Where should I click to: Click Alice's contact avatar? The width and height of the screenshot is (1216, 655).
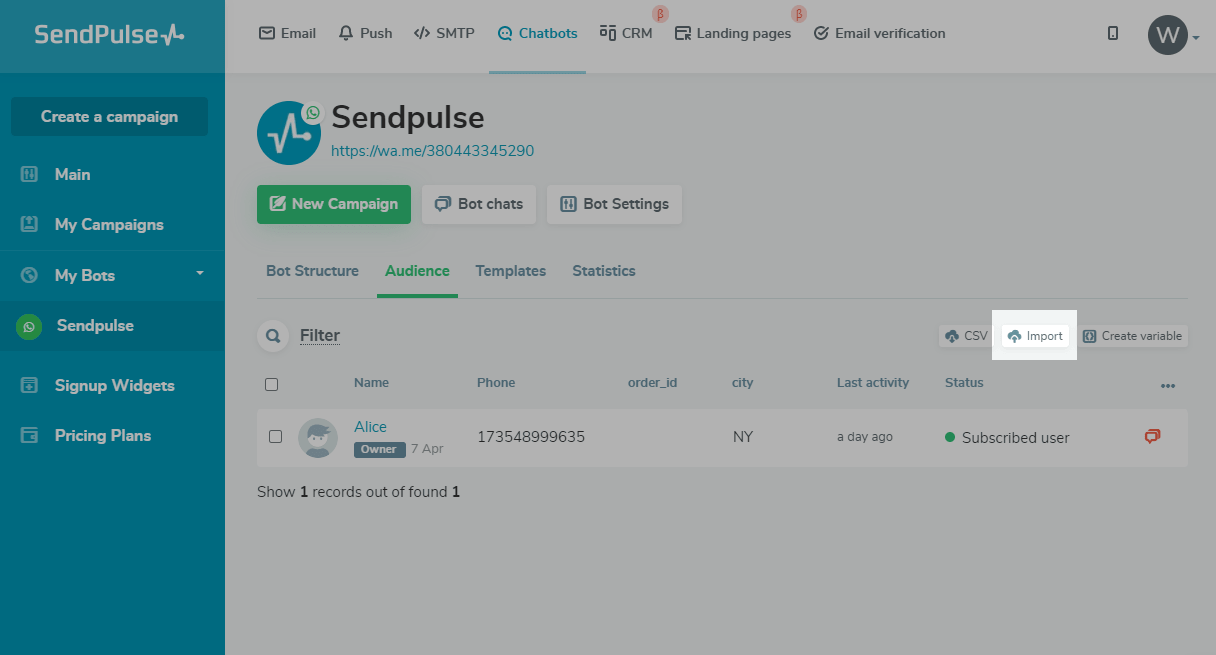318,438
